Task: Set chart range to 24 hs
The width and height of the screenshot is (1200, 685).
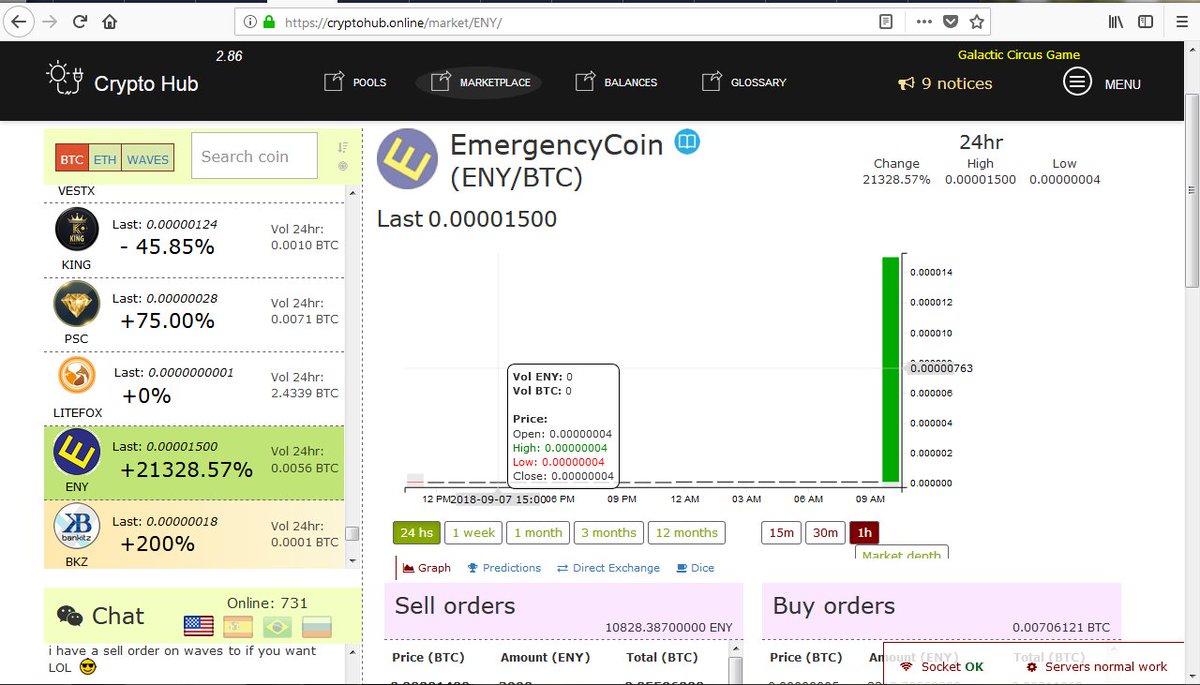Action: tap(416, 533)
